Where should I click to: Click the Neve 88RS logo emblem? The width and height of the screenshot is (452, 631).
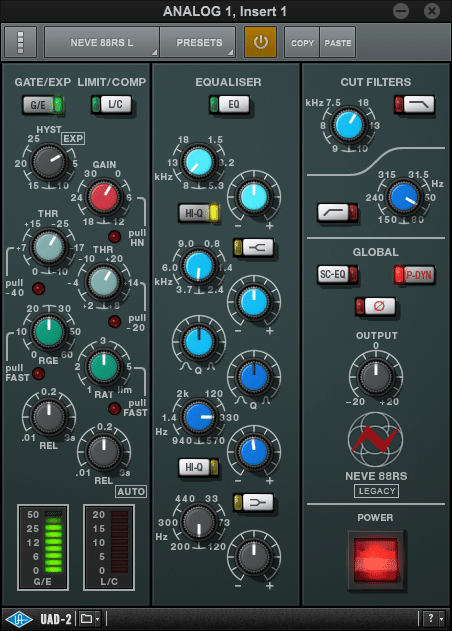click(x=376, y=439)
